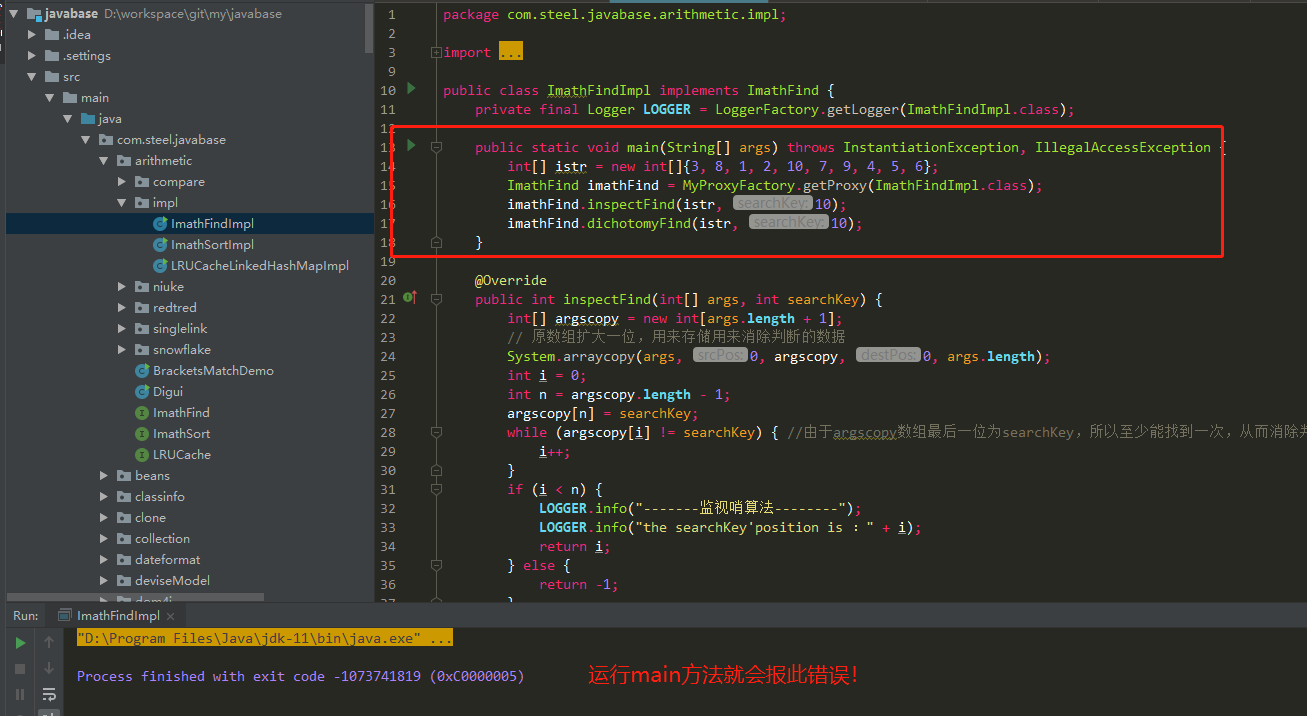Select the Pause output icon in Run panel
This screenshot has width=1307, height=716.
[x=19, y=694]
